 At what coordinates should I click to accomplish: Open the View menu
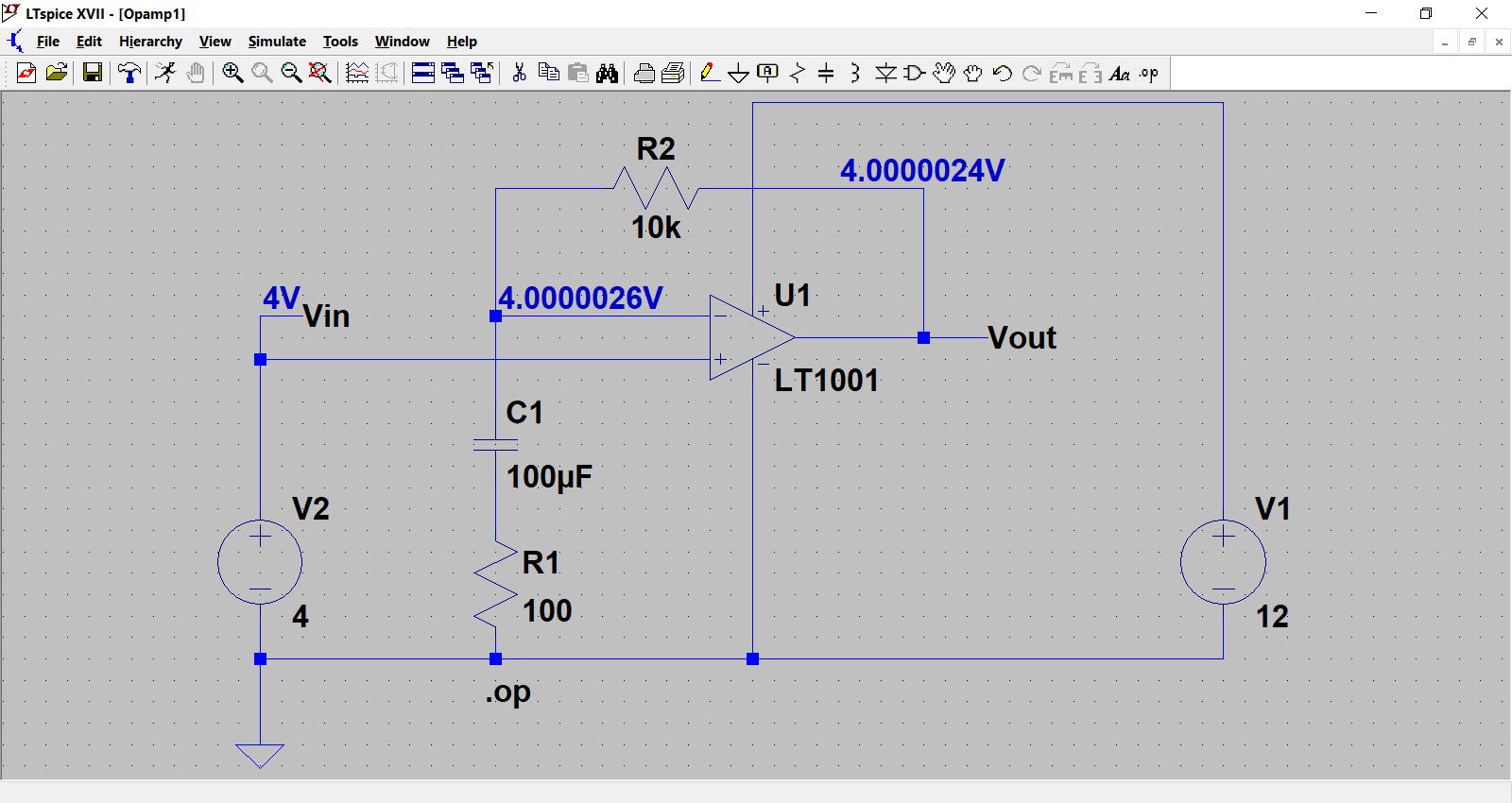pos(215,42)
